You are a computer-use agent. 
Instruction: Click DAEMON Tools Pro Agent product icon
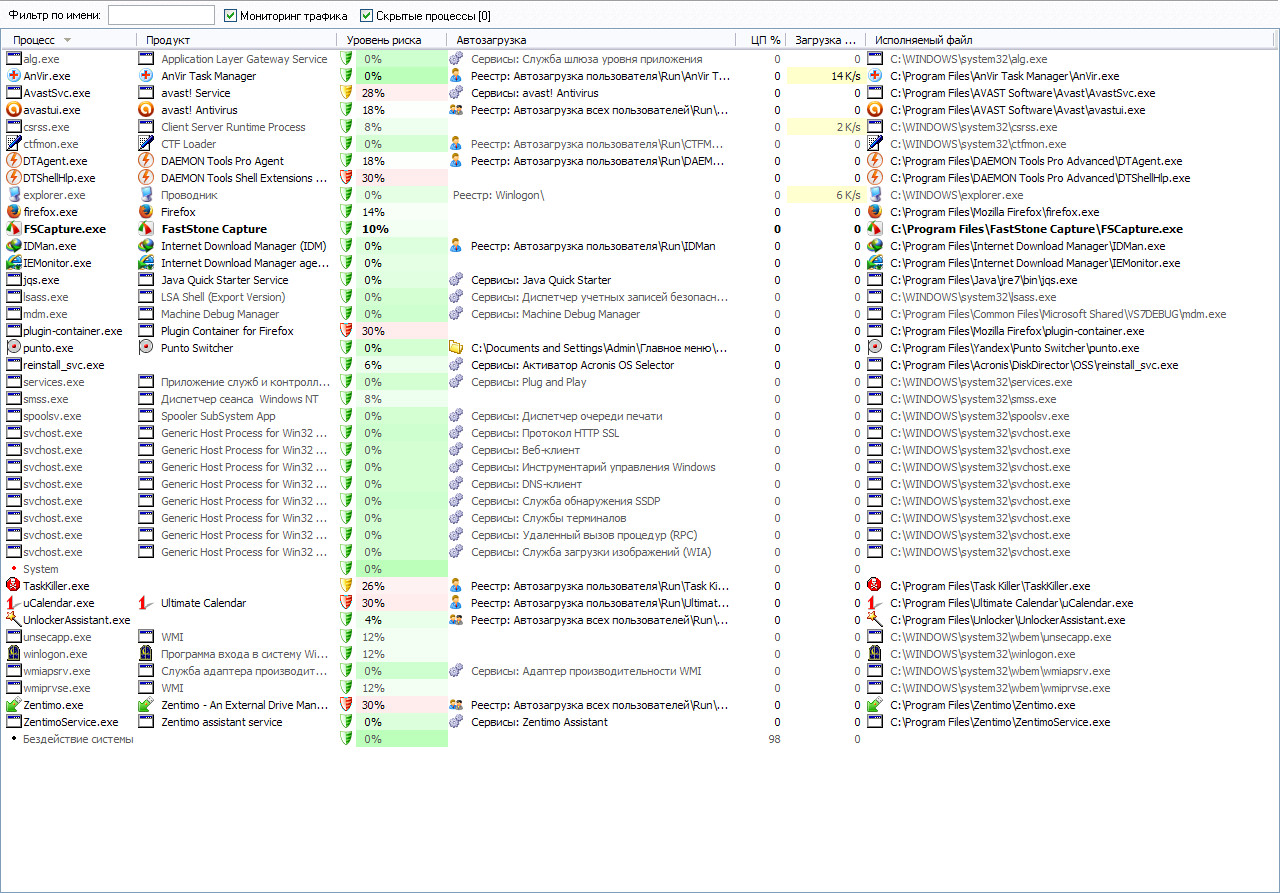[146, 161]
